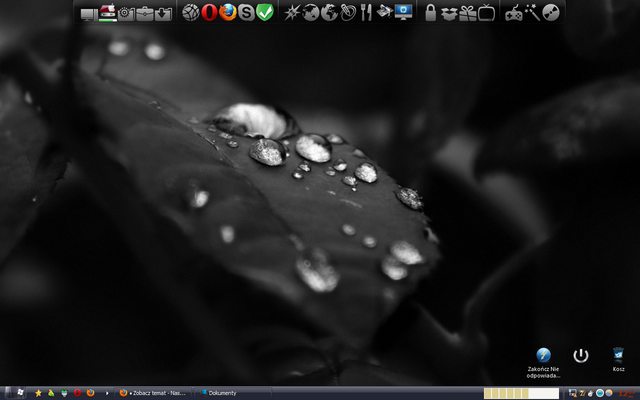The width and height of the screenshot is (640, 400).
Task: Open 'Zakończ Nie odpowiada...' desktop shortcut
Action: tap(543, 356)
